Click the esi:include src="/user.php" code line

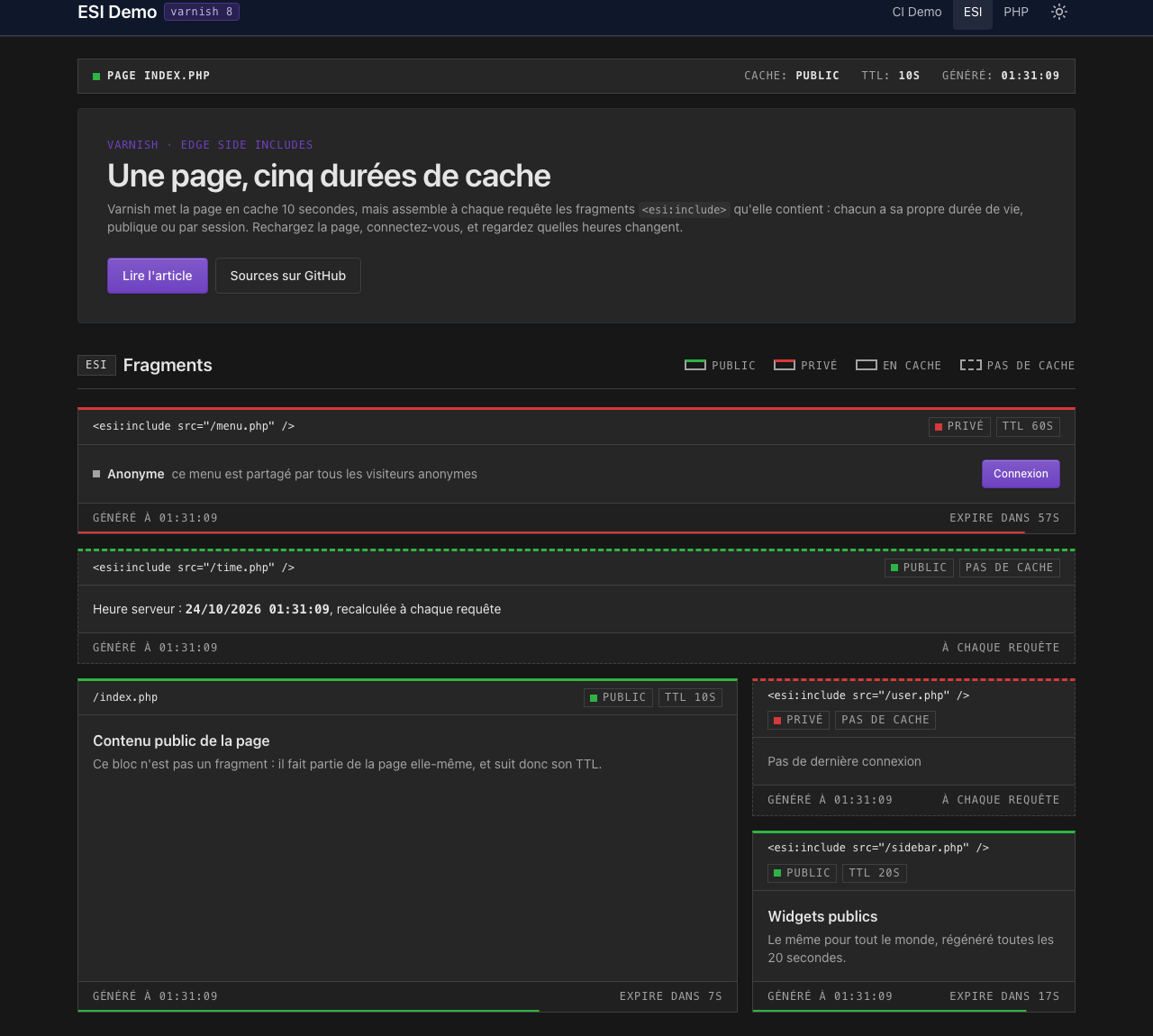tap(868, 695)
